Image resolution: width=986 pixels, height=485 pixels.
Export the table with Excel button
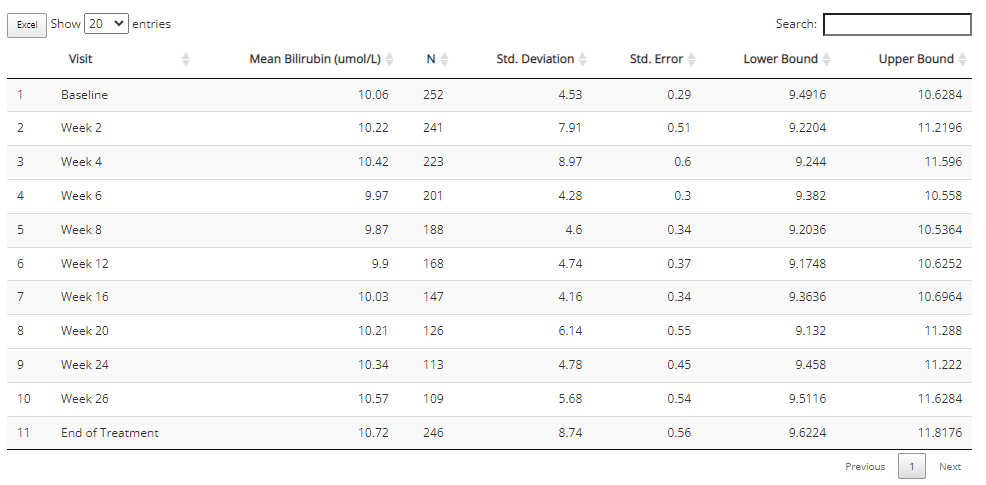tap(27, 25)
